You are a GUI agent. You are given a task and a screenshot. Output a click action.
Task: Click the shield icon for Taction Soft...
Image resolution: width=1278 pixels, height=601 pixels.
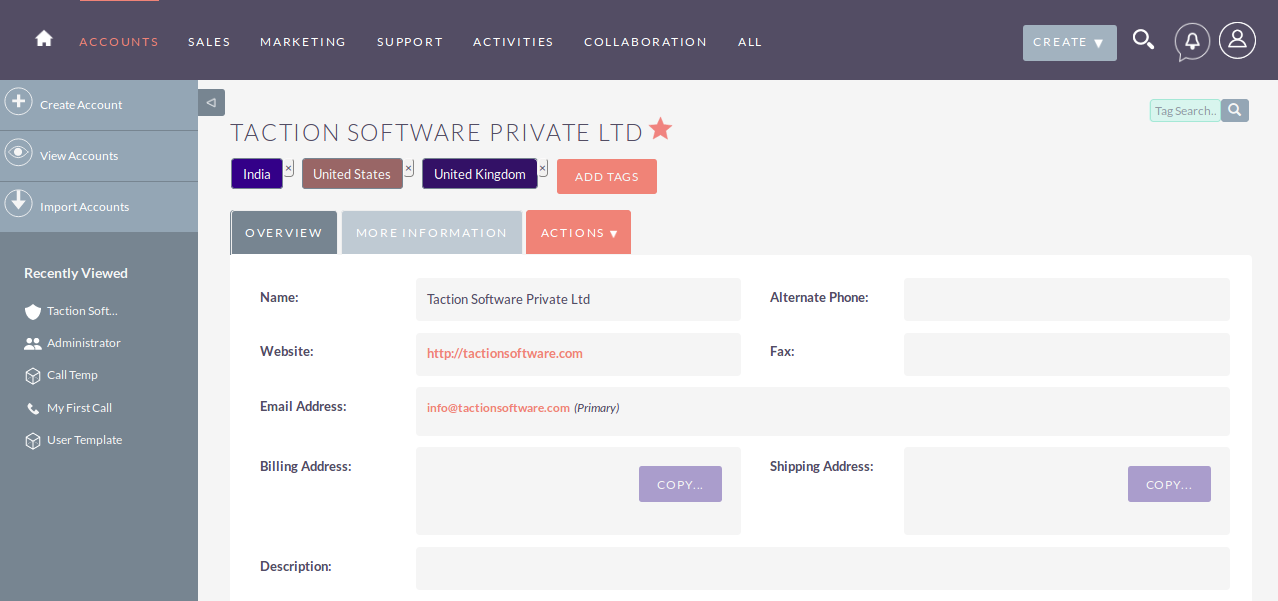[x=33, y=311]
